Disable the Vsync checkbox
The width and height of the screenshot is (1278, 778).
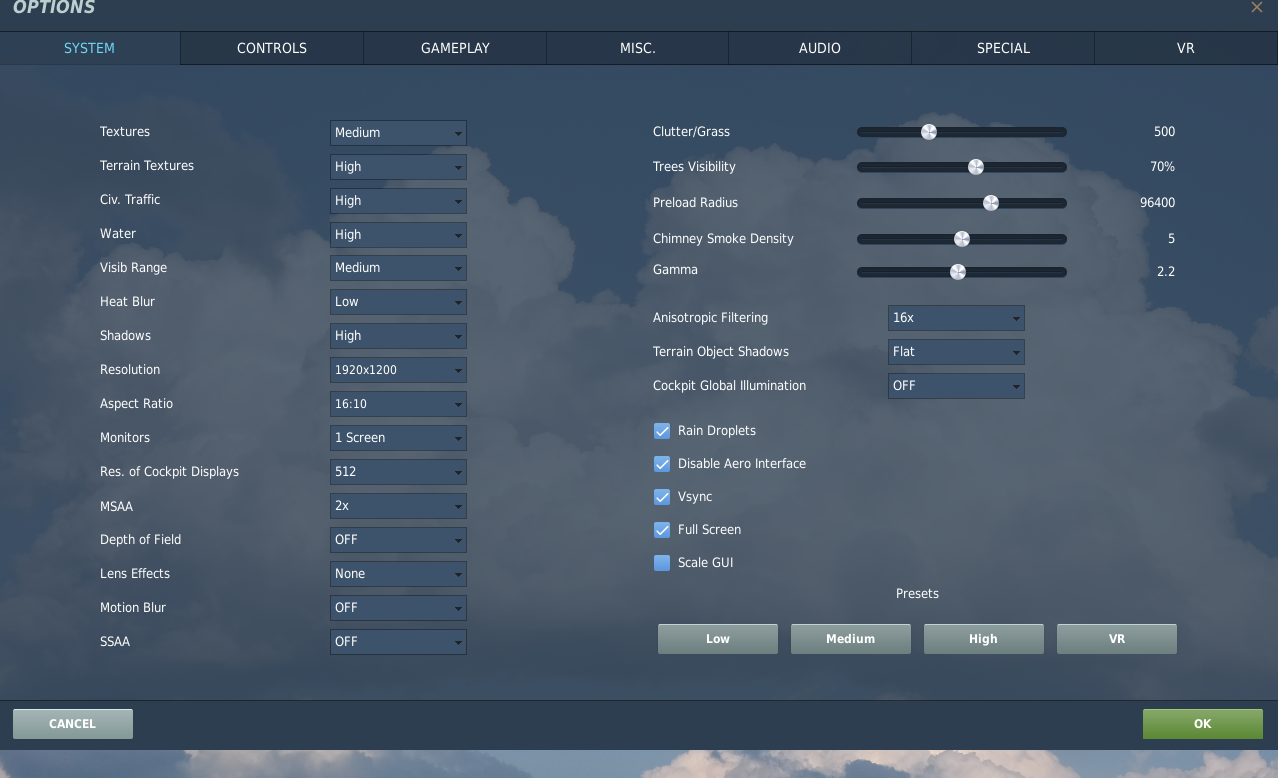[662, 497]
